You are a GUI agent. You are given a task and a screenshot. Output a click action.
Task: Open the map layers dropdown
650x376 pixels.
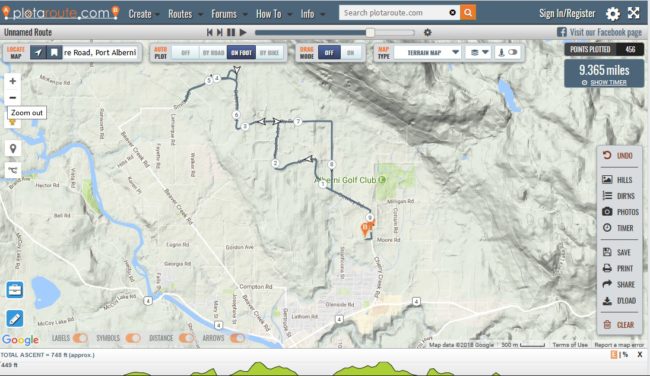click(x=478, y=53)
